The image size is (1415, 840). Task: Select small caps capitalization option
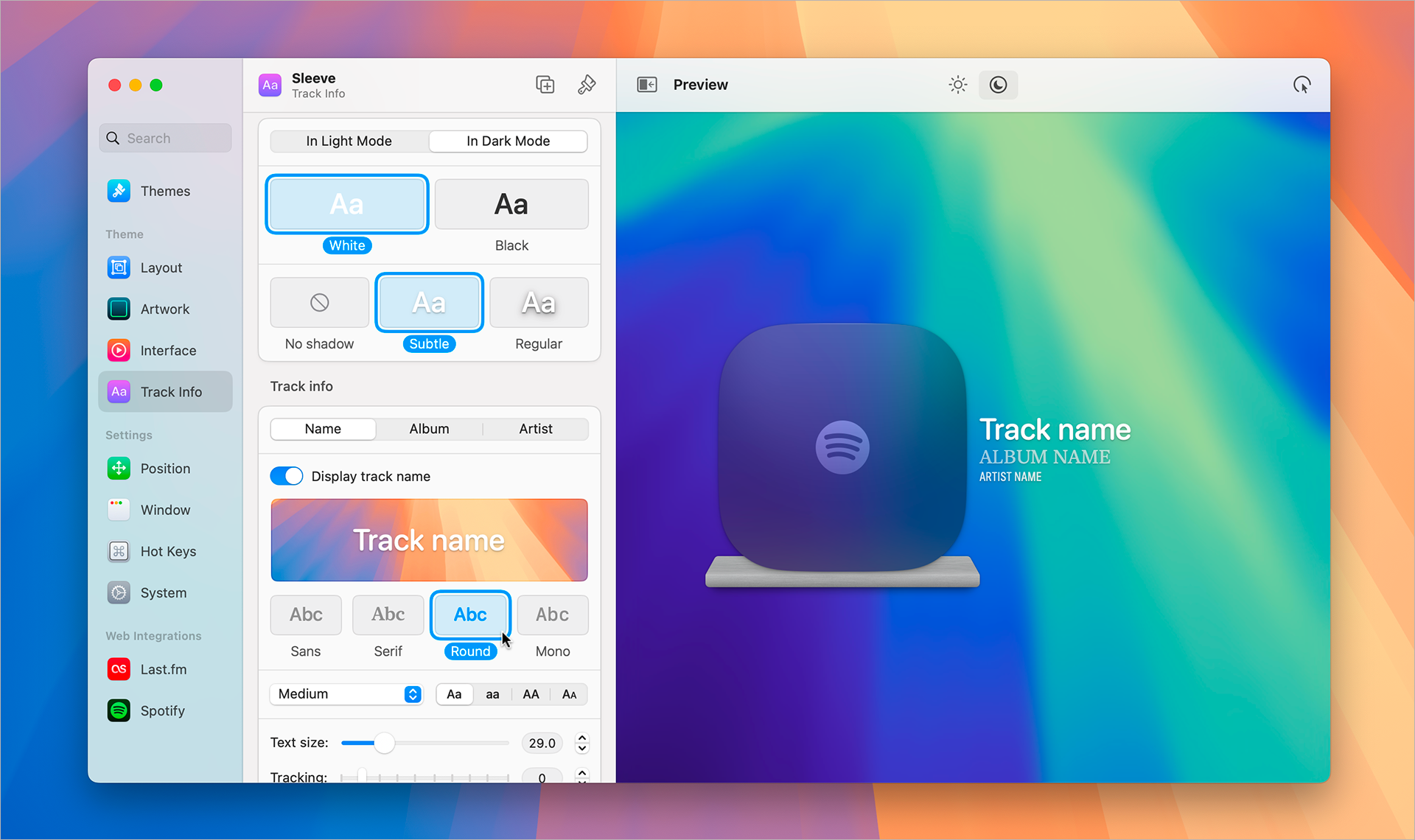click(x=569, y=694)
